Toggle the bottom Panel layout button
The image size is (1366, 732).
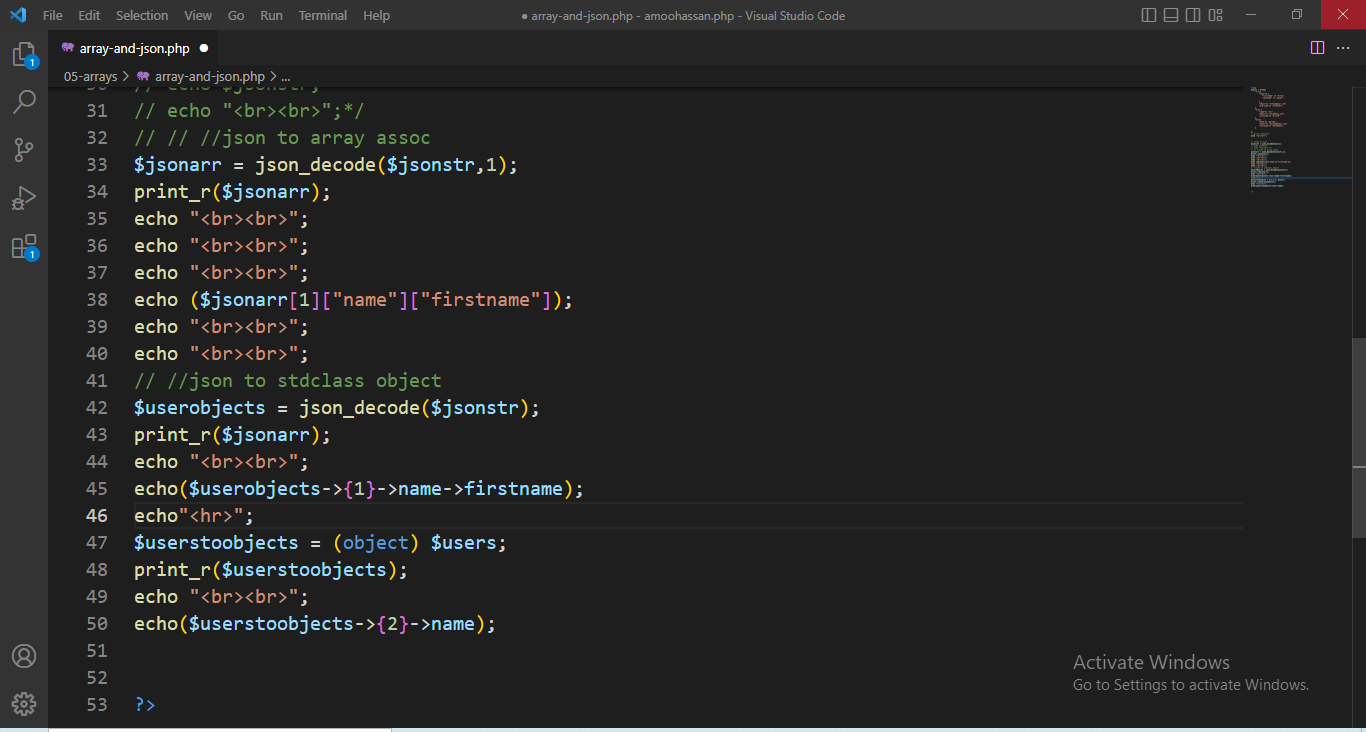click(1171, 15)
